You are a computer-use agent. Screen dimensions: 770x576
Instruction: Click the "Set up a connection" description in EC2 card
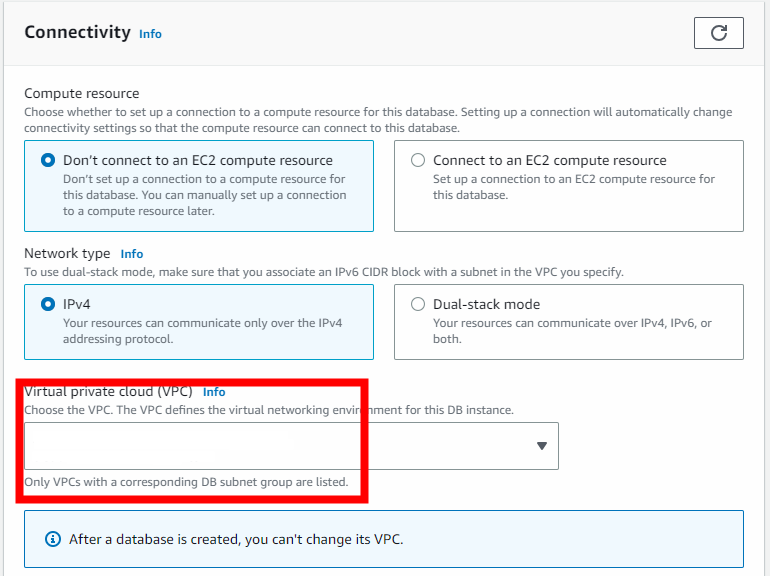pyautogui.click(x=573, y=187)
